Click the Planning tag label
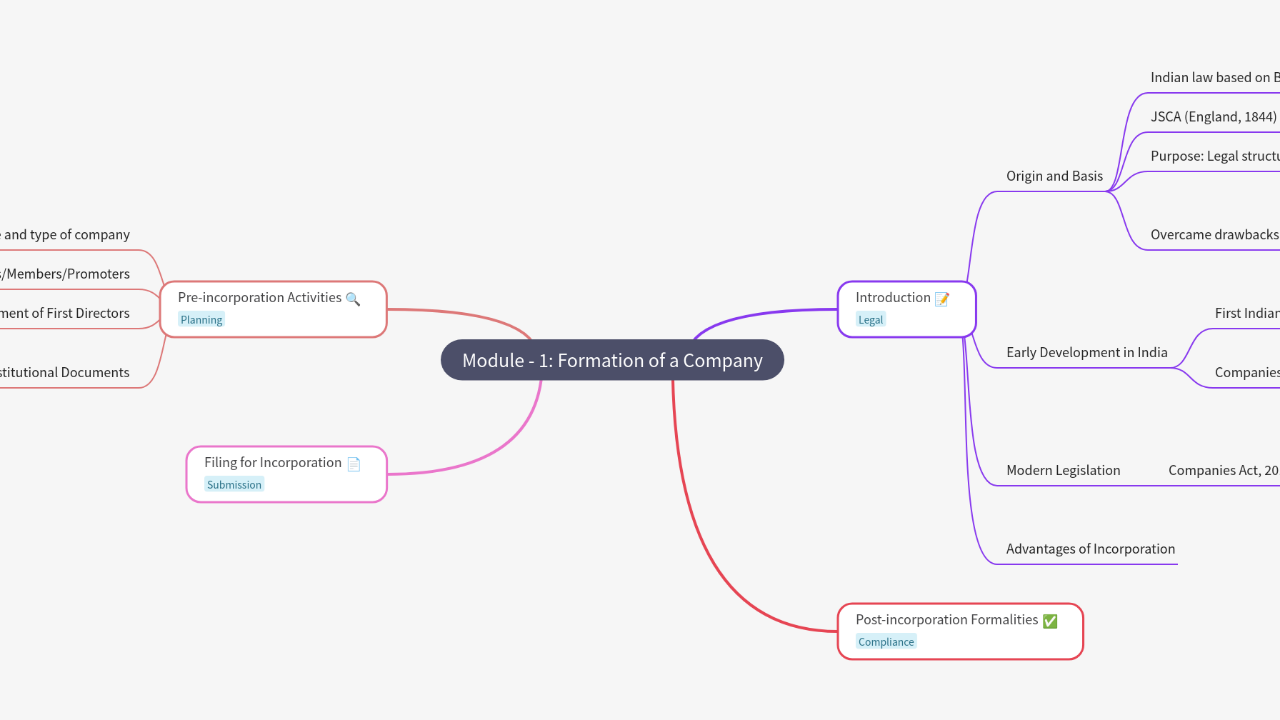This screenshot has width=1280, height=720. pos(201,320)
